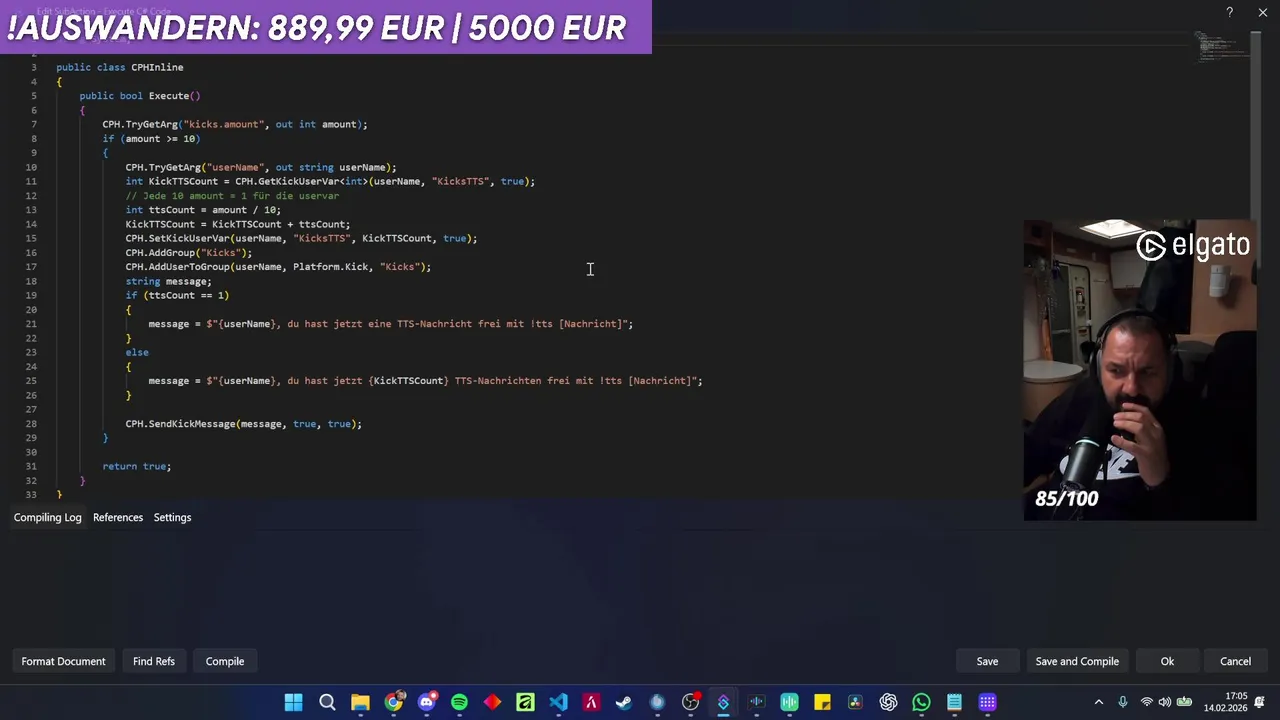The height and width of the screenshot is (720, 1280).
Task: Click the Compile button
Action: (225, 661)
